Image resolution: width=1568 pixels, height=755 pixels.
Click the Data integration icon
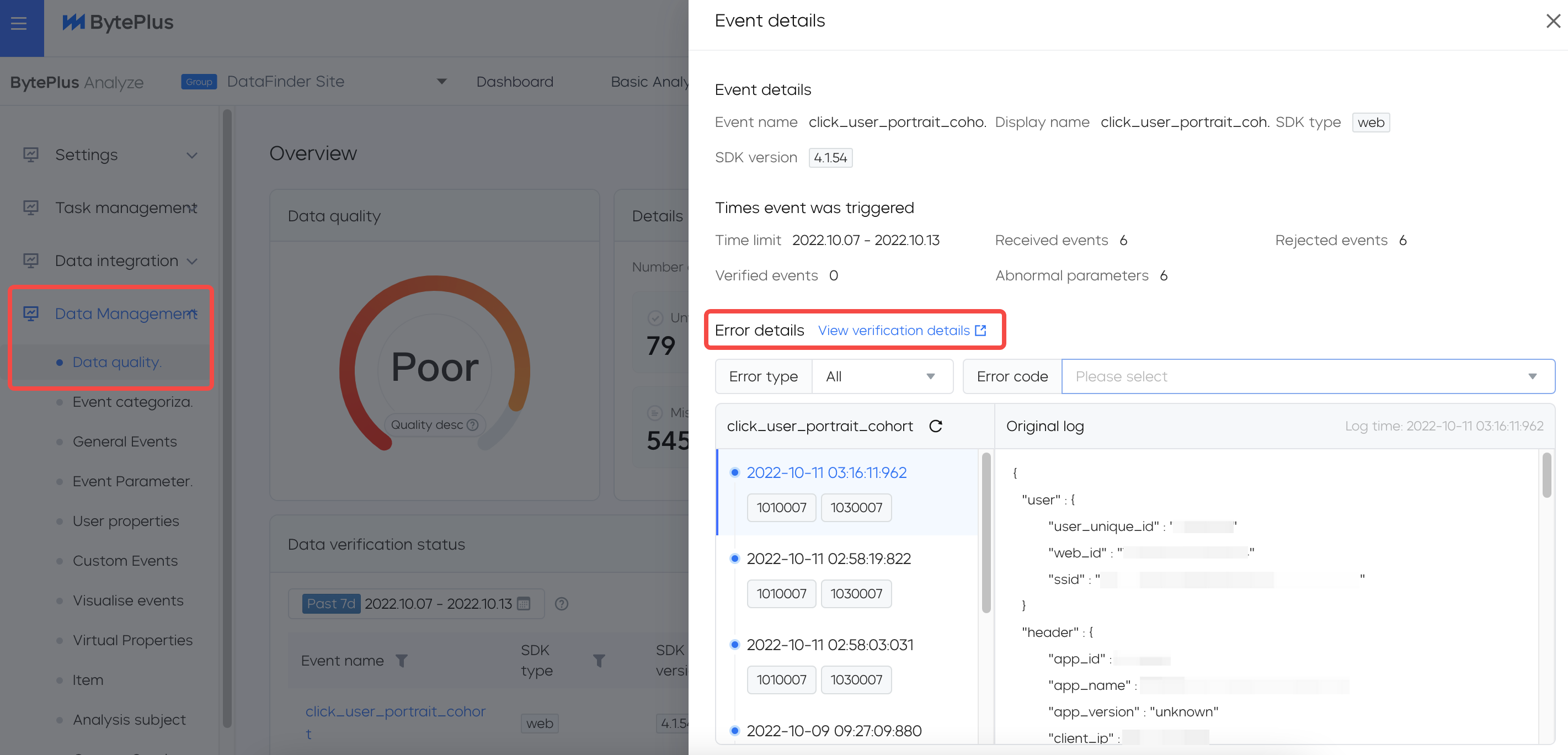point(31,260)
